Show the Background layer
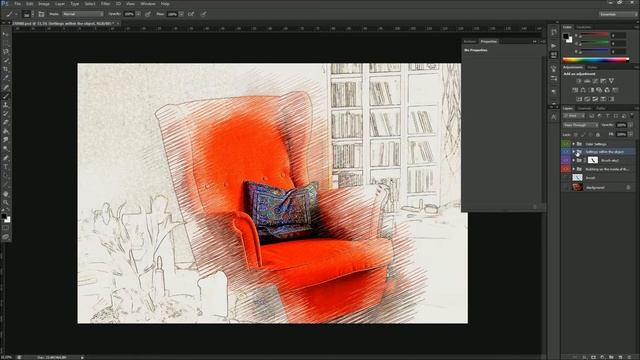640x360 pixels. point(566,187)
